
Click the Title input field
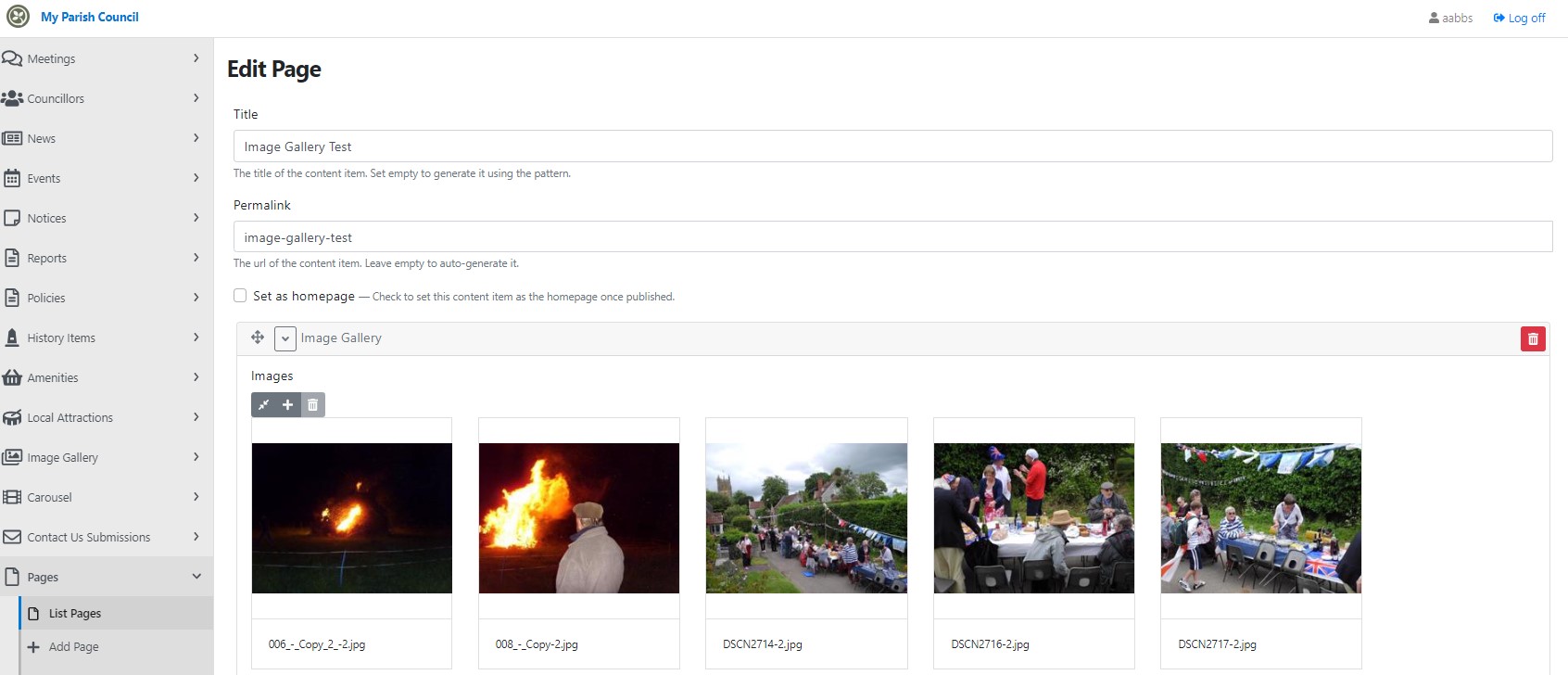[x=892, y=146]
